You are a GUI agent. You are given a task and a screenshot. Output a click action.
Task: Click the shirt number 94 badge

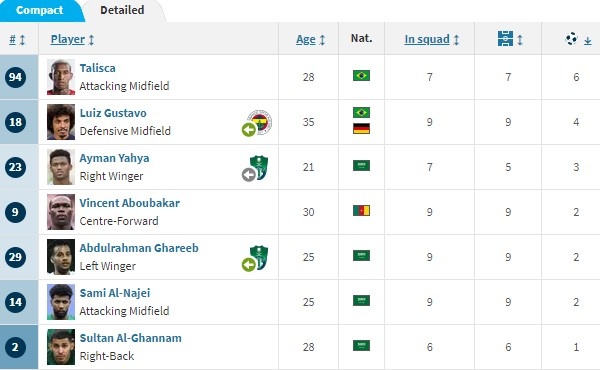pyautogui.click(x=15, y=77)
